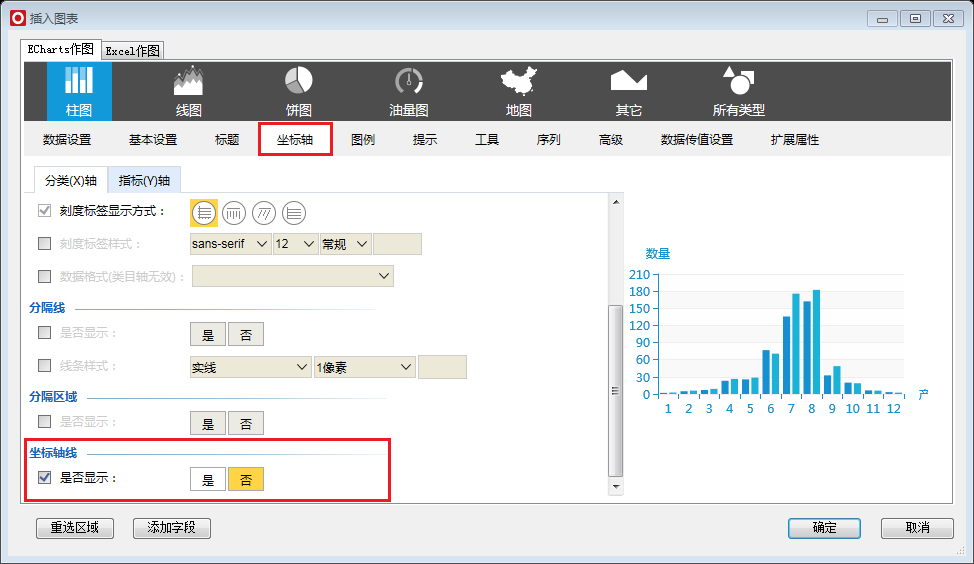Open 所有类型 chart types list
This screenshot has width=974, height=564.
(x=739, y=91)
